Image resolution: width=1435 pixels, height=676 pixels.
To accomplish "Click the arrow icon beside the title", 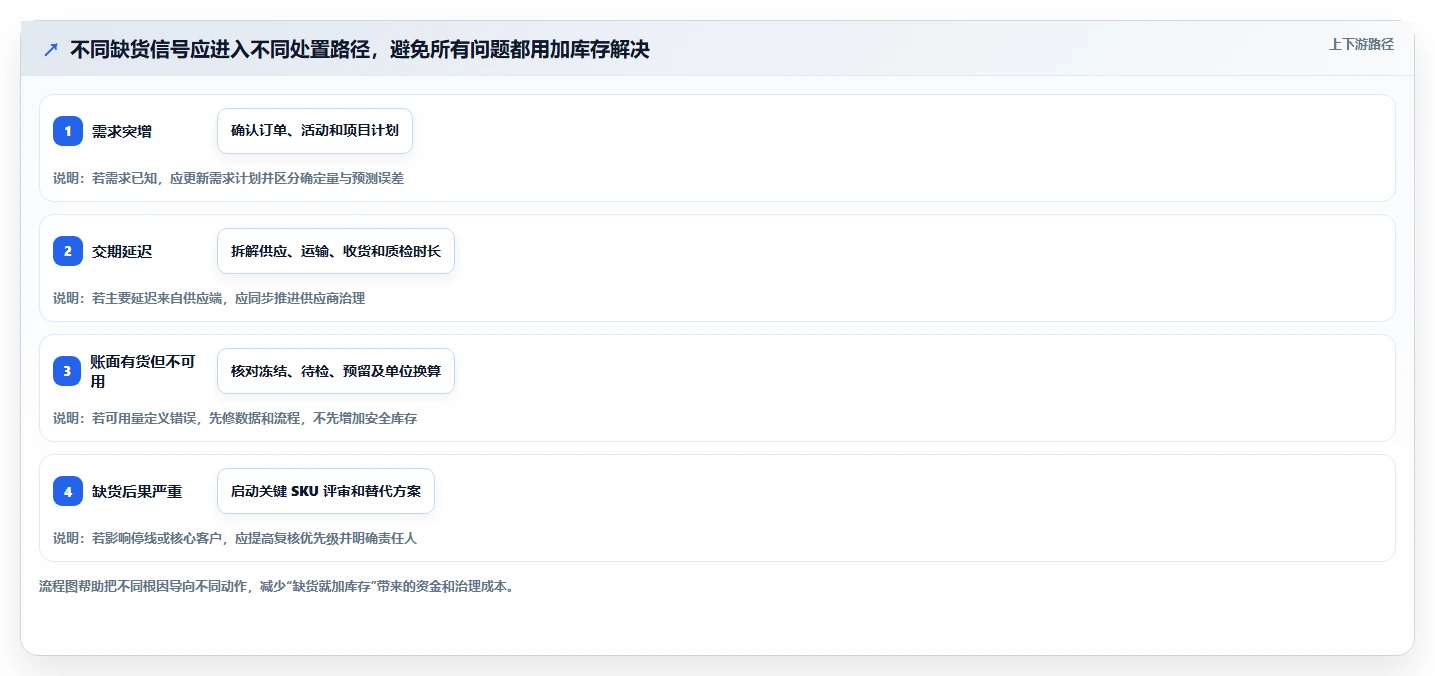I will [51, 50].
